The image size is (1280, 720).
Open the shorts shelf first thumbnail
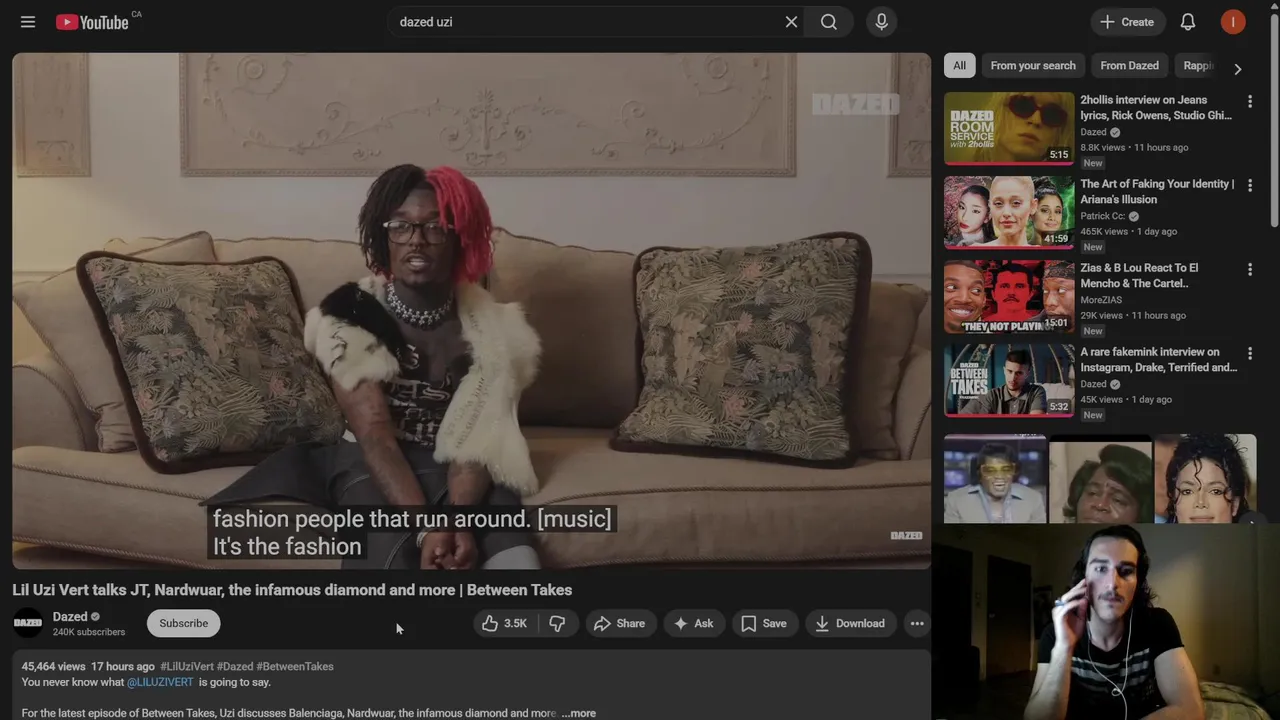995,478
